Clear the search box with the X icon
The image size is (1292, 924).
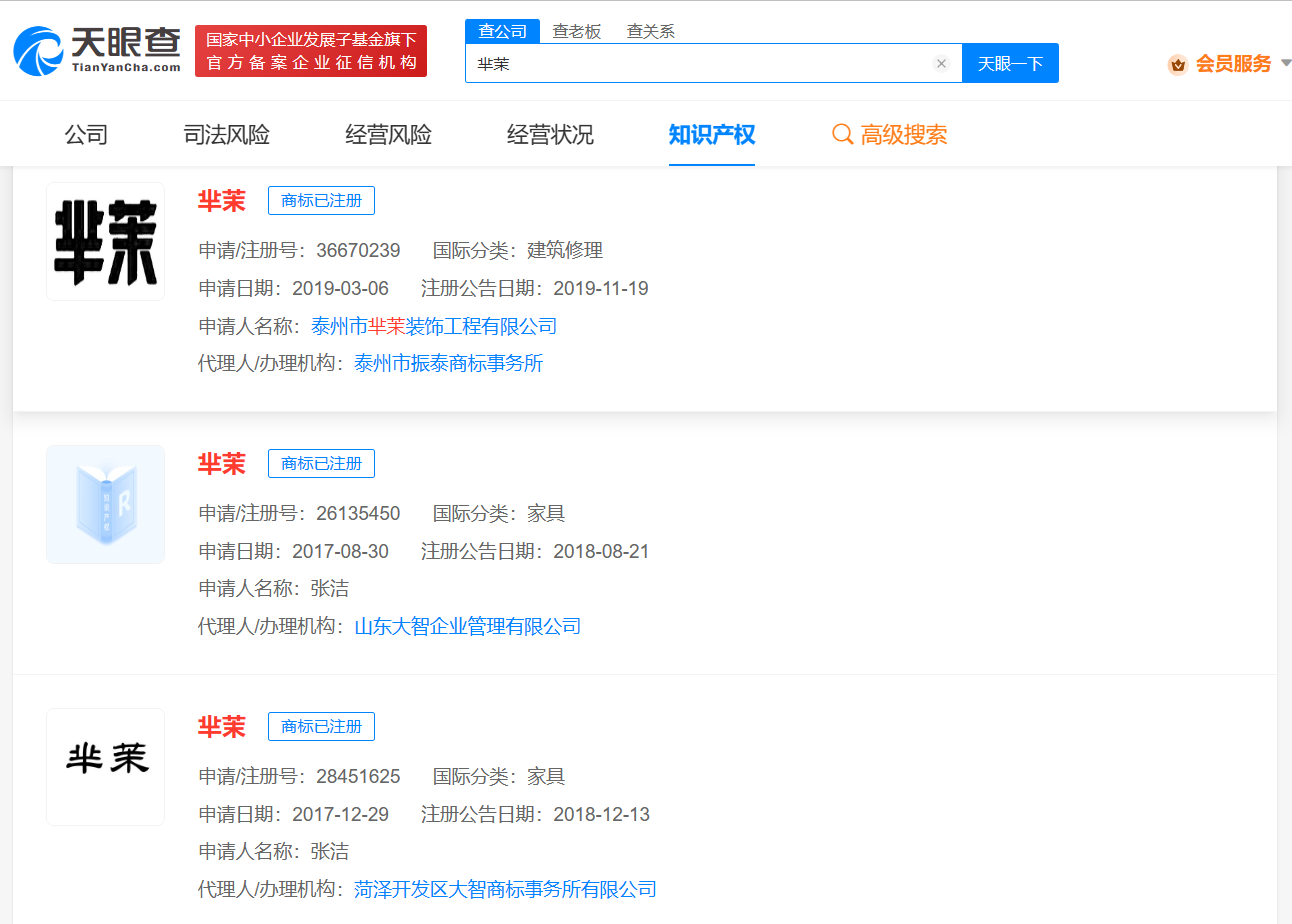[941, 63]
